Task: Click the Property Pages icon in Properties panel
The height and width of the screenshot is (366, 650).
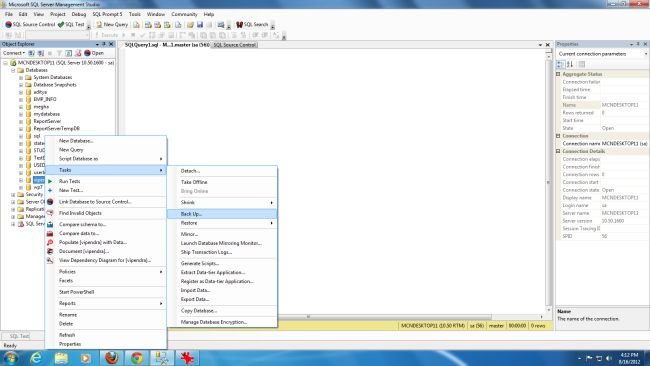Action: coord(582,64)
